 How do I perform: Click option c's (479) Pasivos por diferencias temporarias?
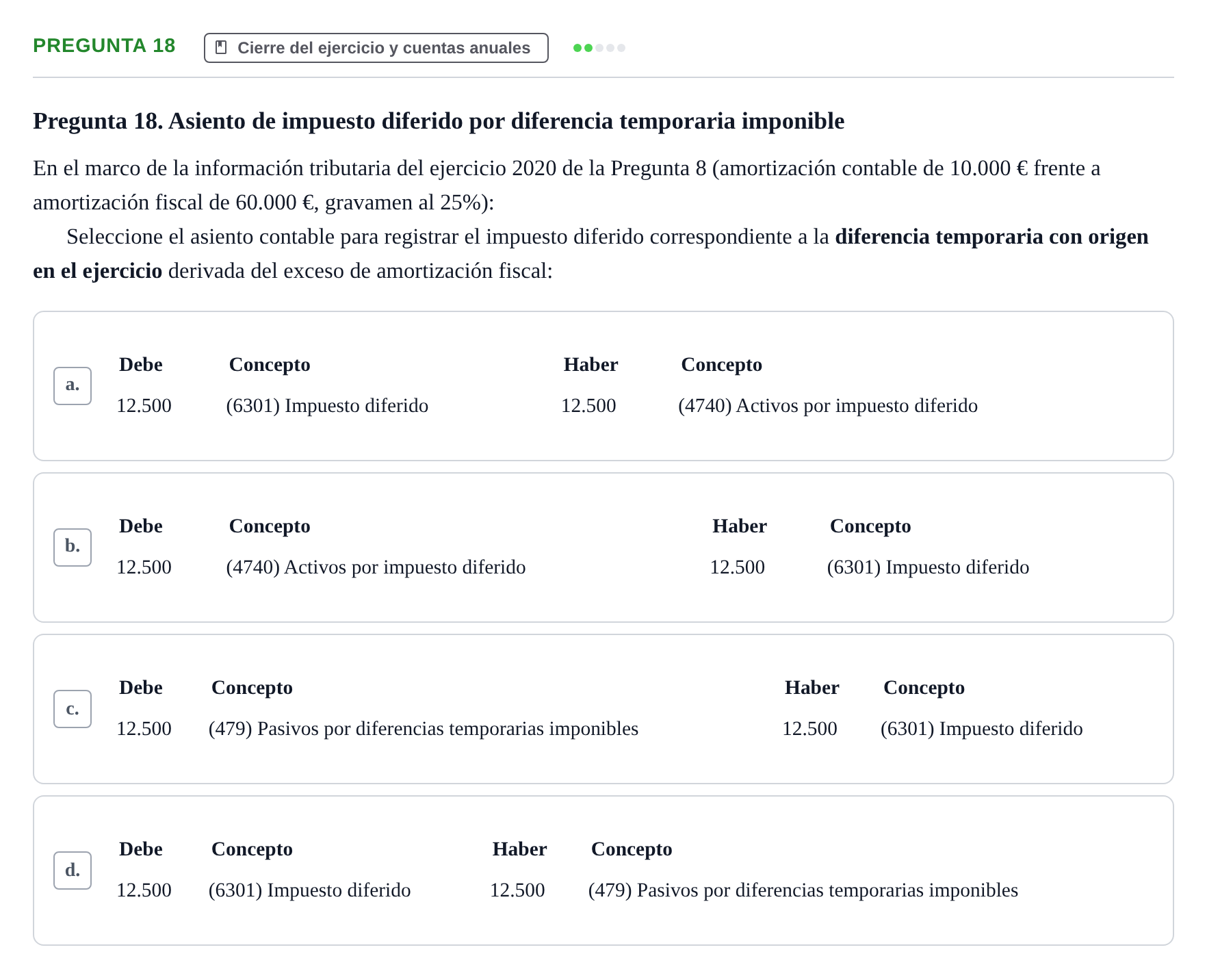click(x=424, y=729)
